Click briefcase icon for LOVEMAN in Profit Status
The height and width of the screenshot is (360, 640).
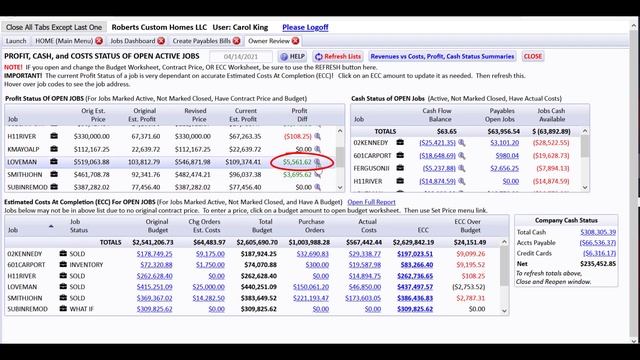coord(54,162)
